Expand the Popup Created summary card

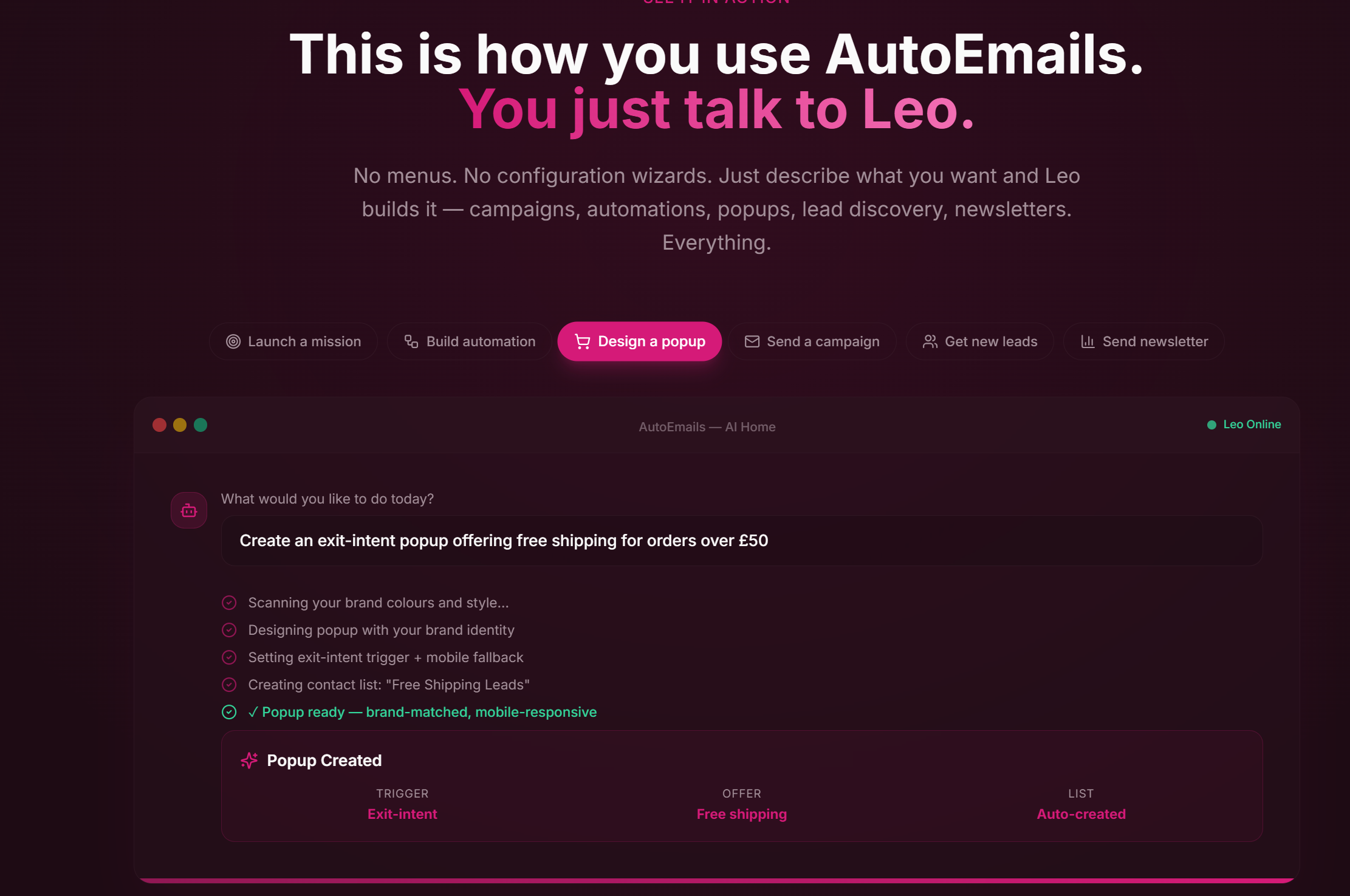[681, 787]
